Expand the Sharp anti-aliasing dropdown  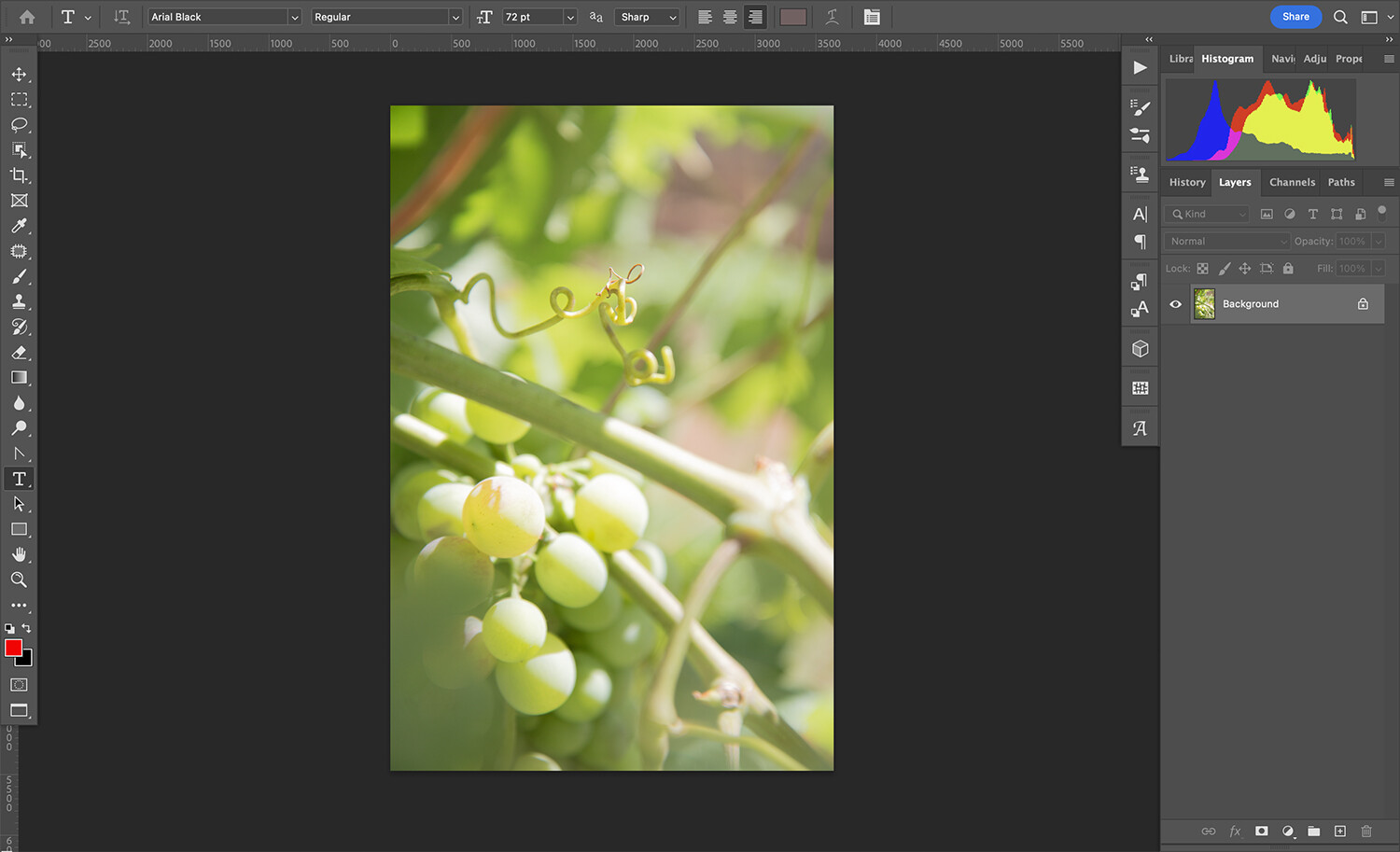point(672,17)
